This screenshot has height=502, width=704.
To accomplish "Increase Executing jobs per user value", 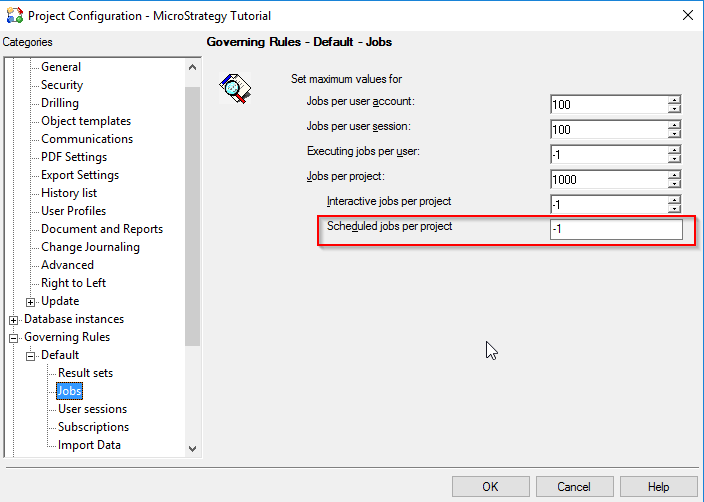I will 674,150.
